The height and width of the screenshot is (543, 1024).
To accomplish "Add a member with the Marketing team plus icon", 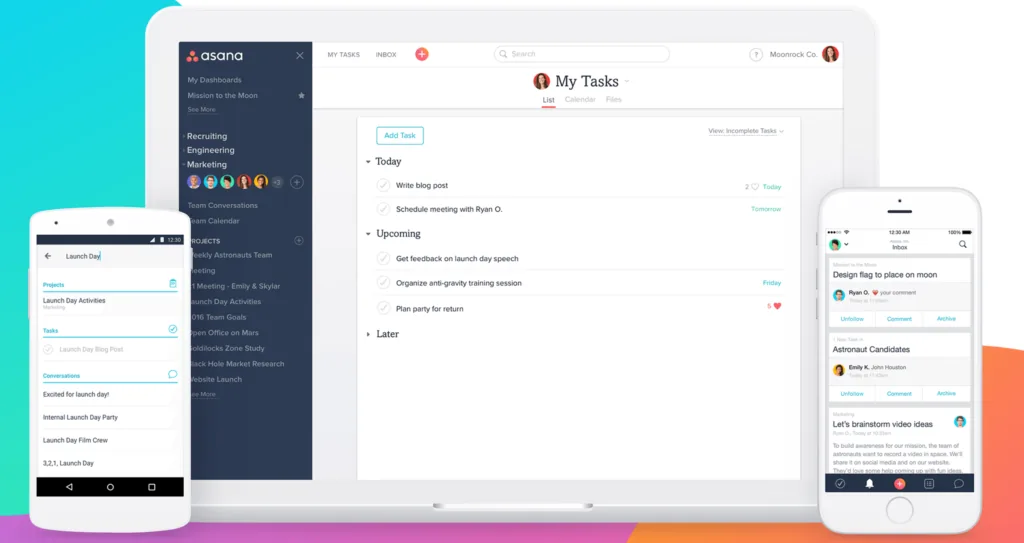I will tap(296, 182).
